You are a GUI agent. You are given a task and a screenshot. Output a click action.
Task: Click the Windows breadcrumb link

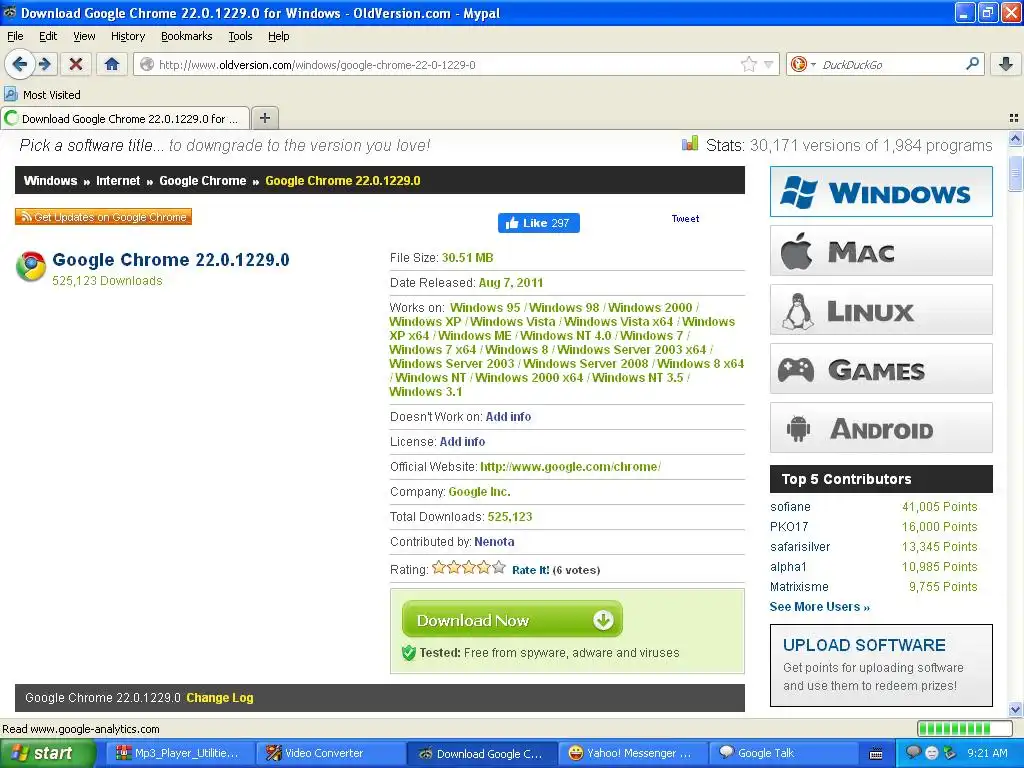pos(50,180)
